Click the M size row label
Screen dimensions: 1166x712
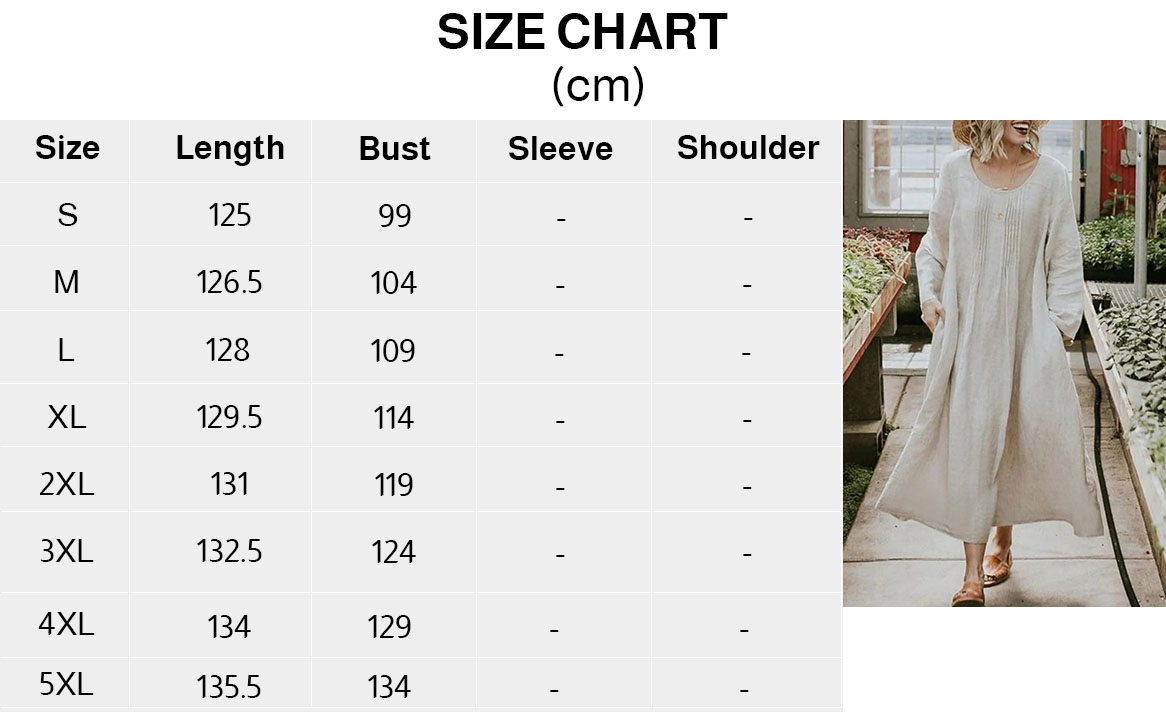tap(66, 283)
